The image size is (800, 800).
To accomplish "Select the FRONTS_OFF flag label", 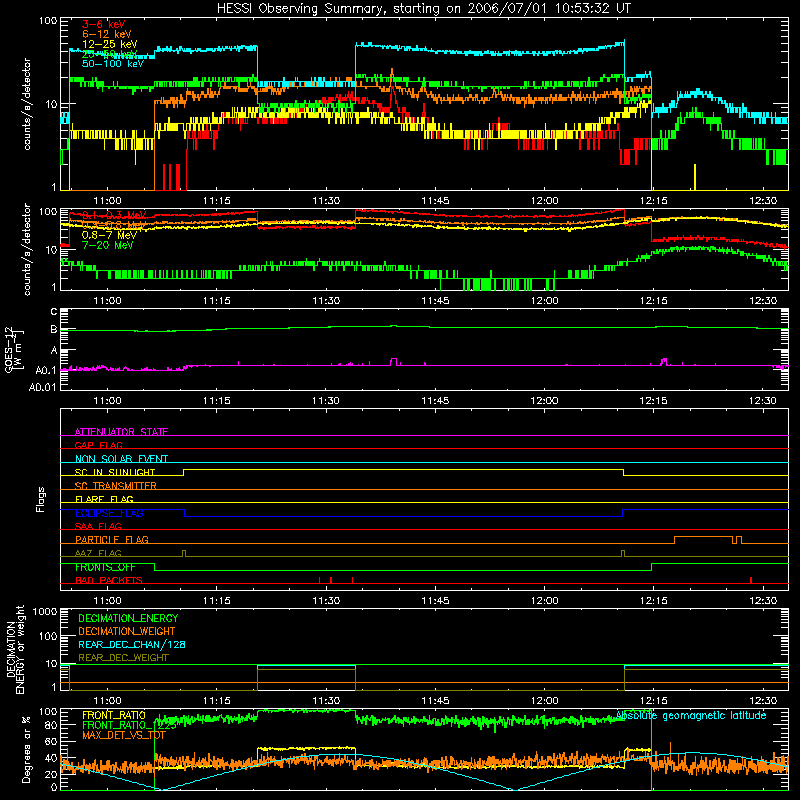I will tap(105, 567).
